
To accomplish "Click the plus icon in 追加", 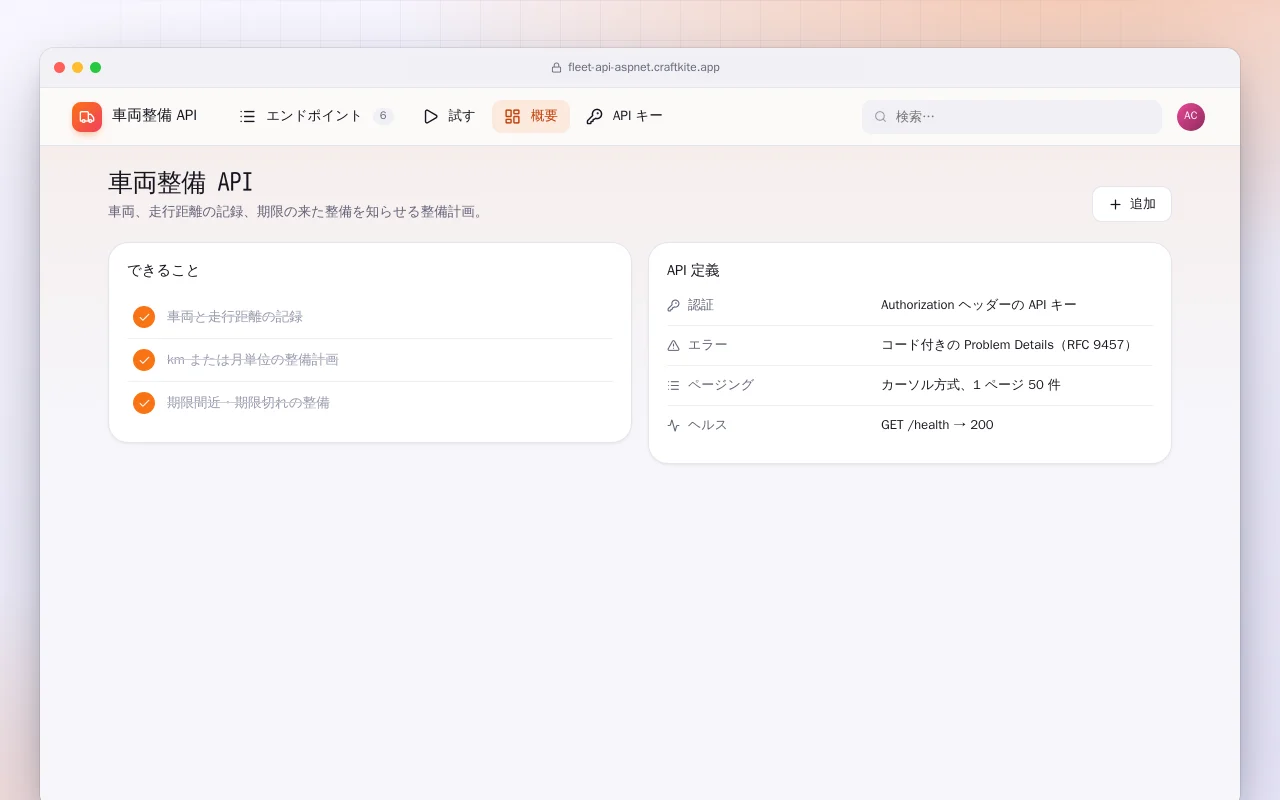I will click(1115, 204).
